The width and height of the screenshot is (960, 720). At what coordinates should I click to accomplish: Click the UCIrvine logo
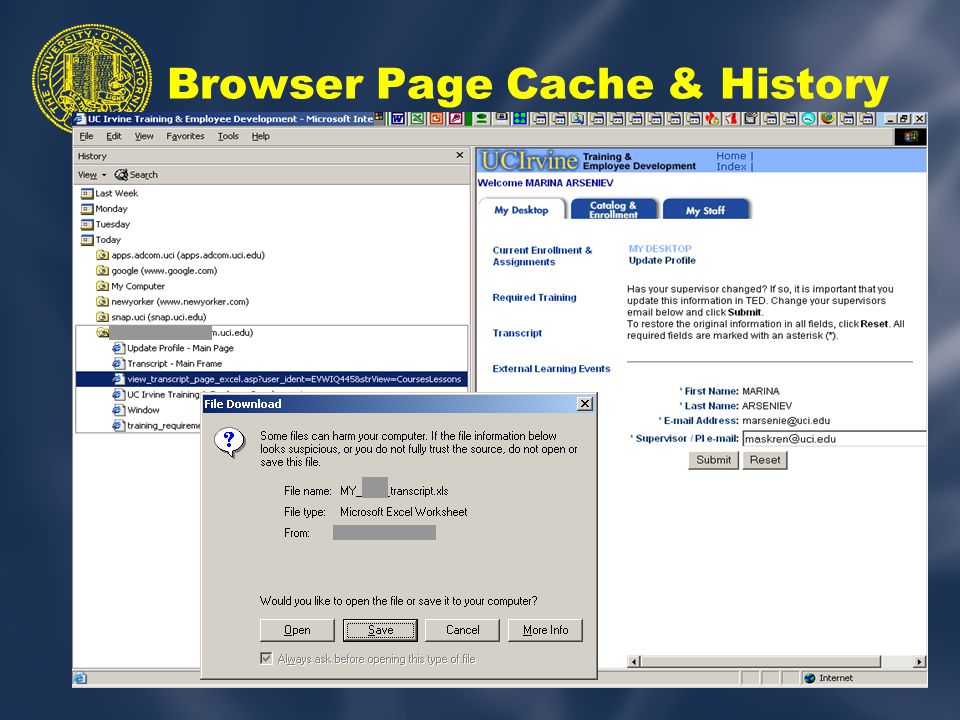point(529,160)
